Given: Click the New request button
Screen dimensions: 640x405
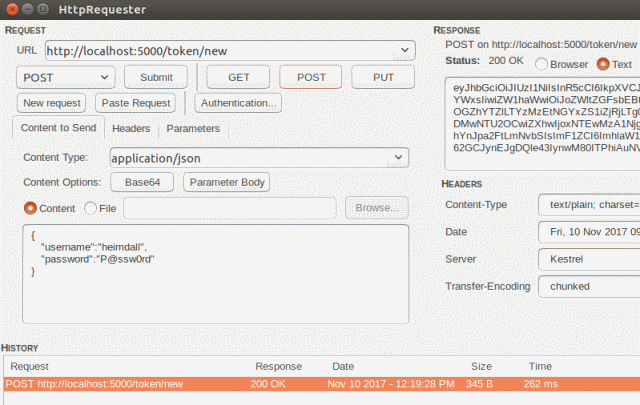Looking at the screenshot, I should (52, 103).
